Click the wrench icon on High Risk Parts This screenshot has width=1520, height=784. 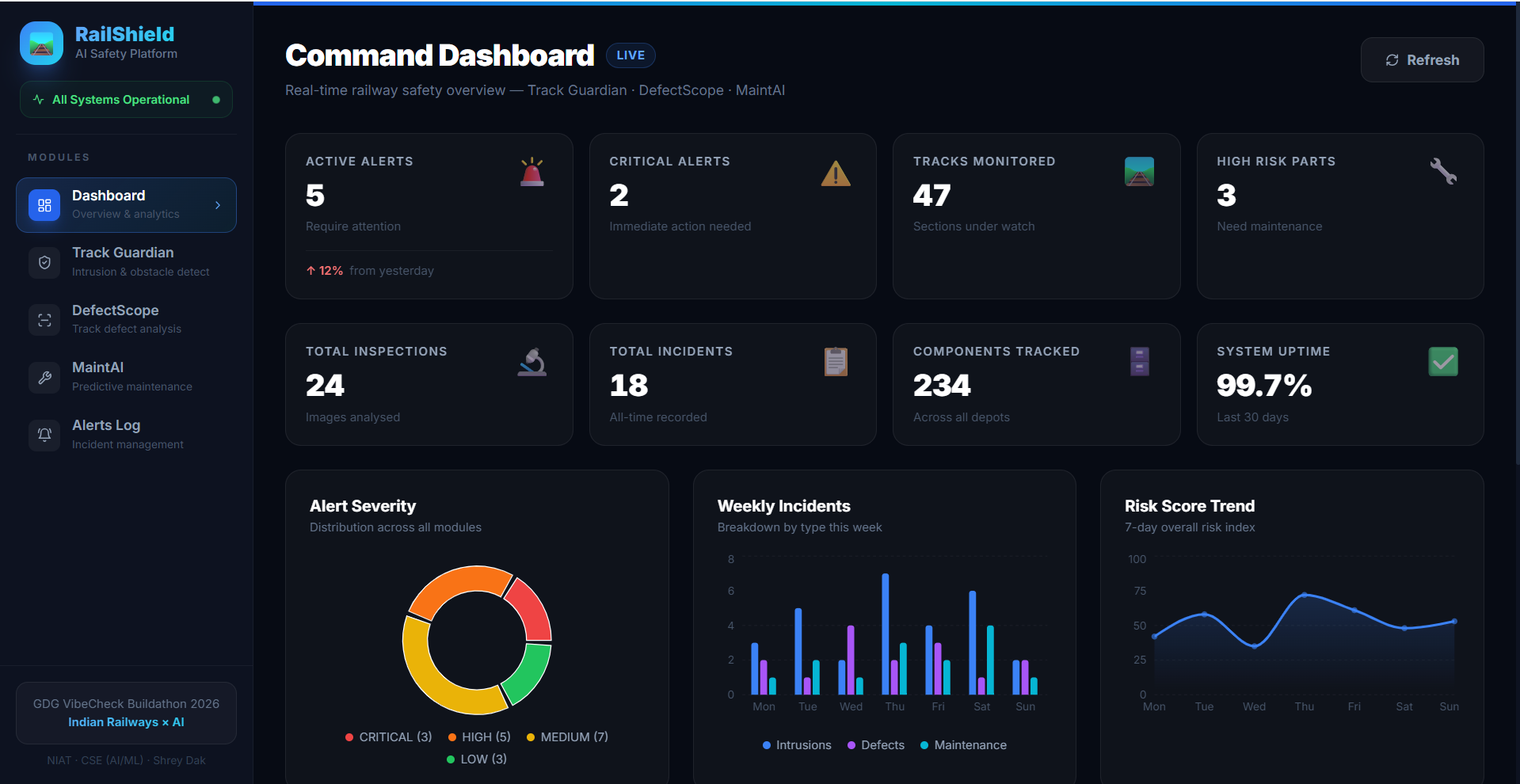(1442, 171)
